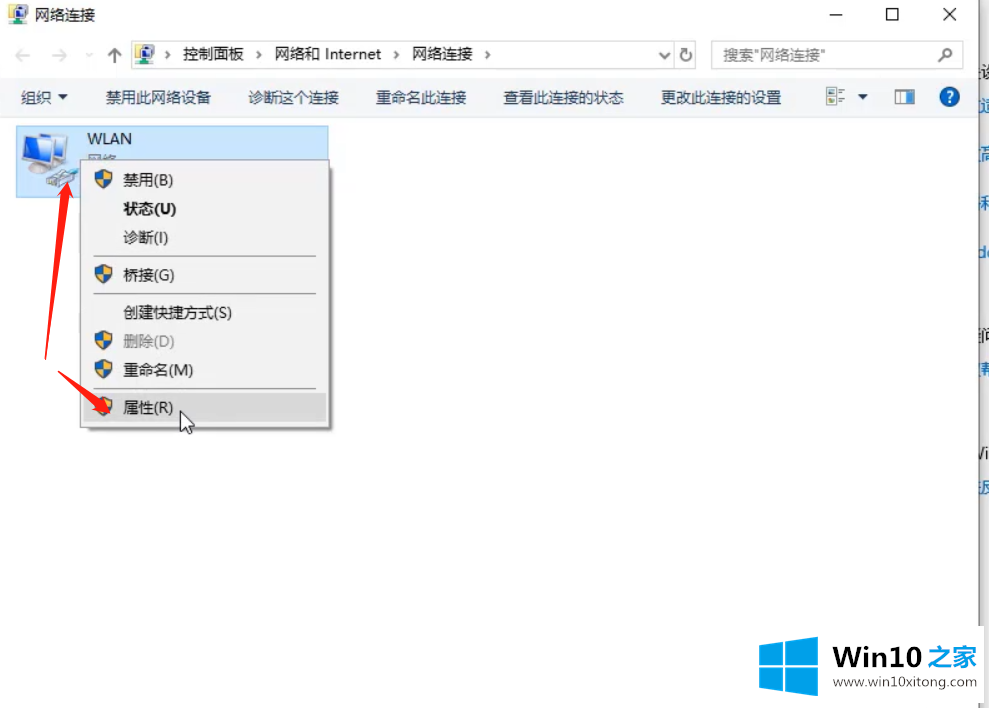Click 重命名此连接 in the toolbar

coord(421,98)
